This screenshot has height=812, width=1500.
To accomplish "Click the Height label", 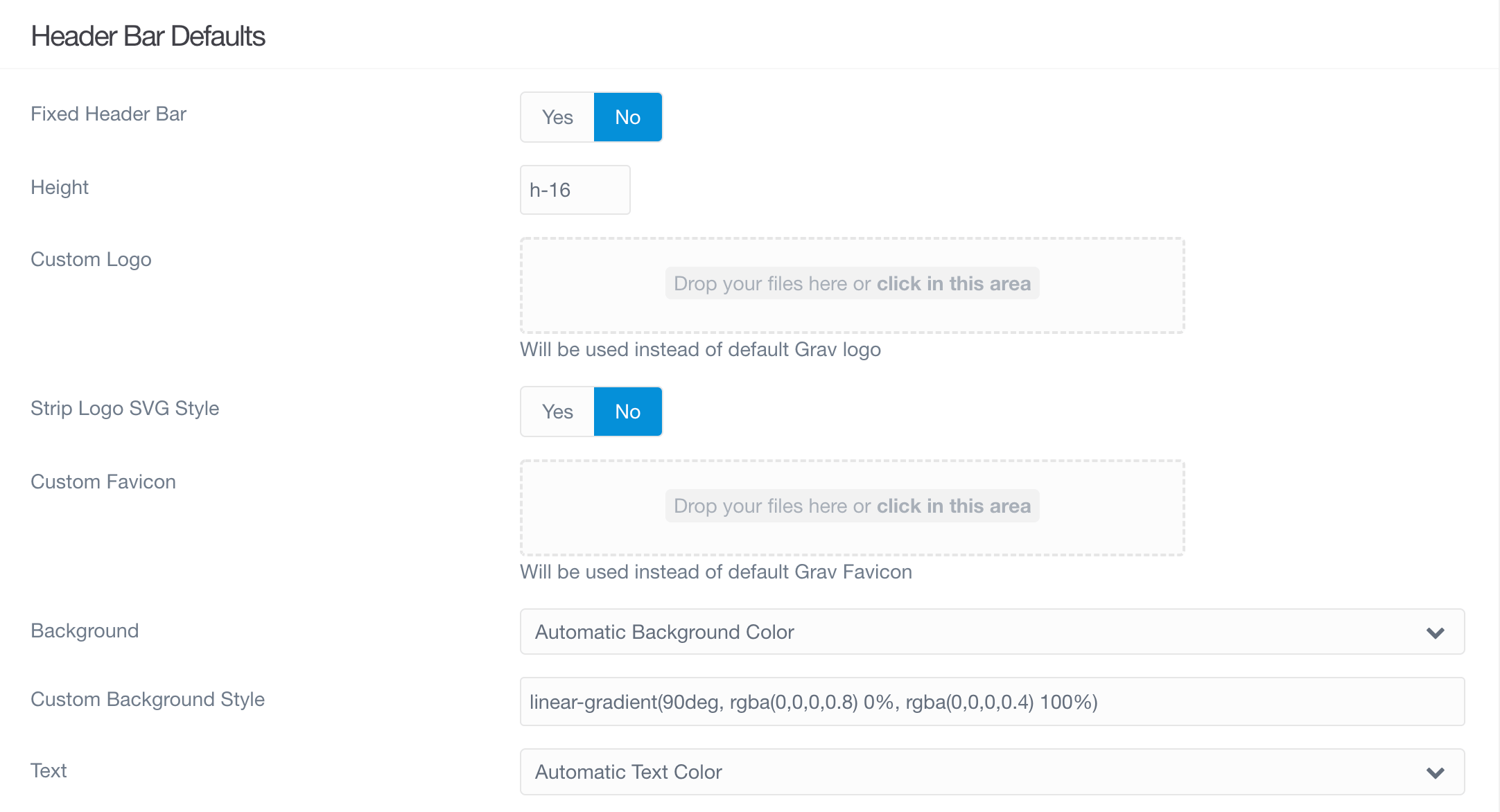I will [x=60, y=188].
